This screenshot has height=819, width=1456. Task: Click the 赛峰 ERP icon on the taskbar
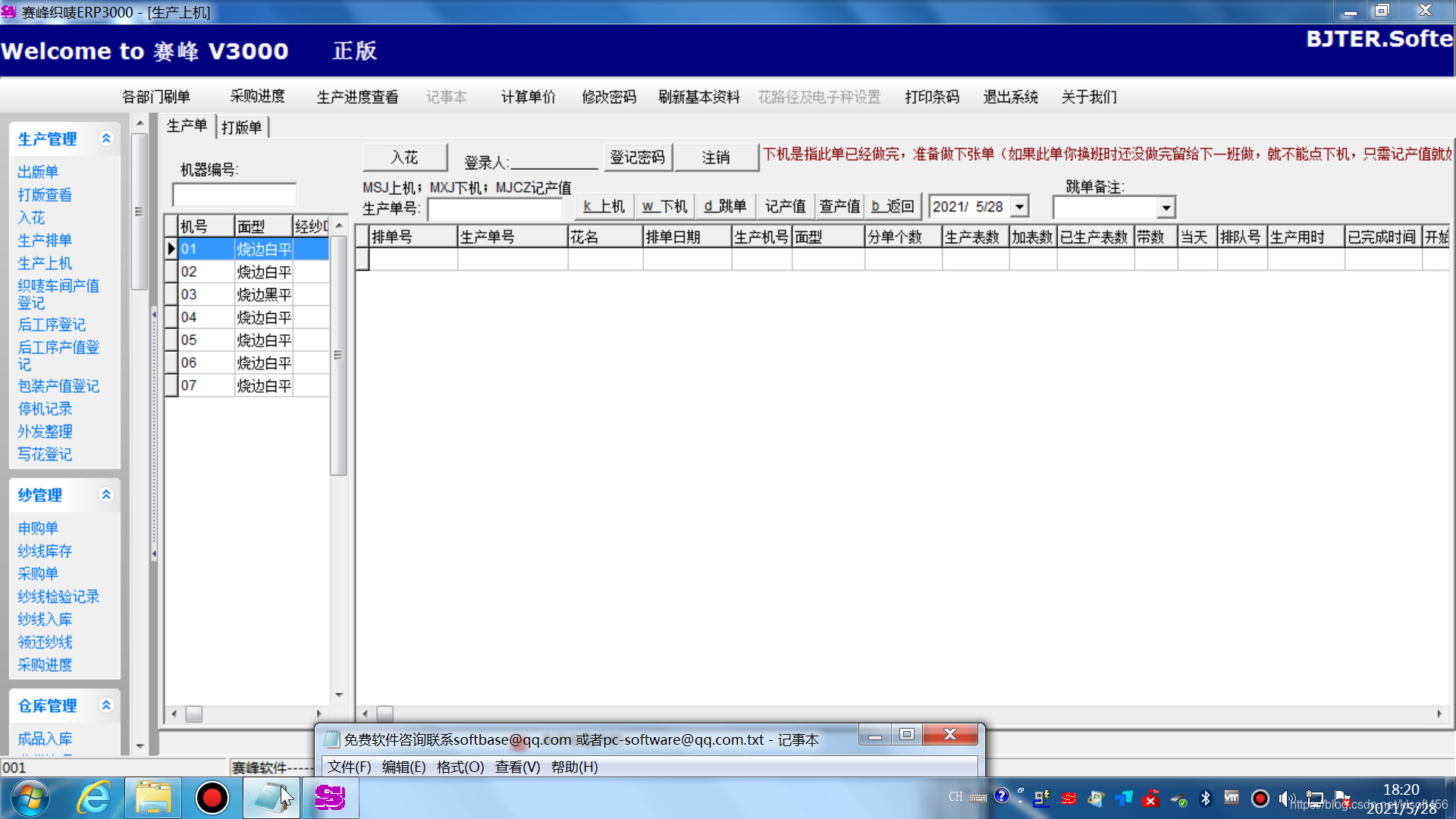[330, 798]
